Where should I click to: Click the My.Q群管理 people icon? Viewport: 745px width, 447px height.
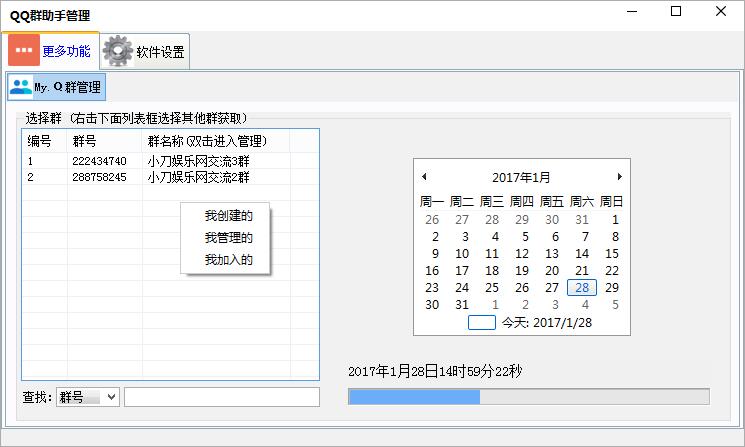point(21,87)
